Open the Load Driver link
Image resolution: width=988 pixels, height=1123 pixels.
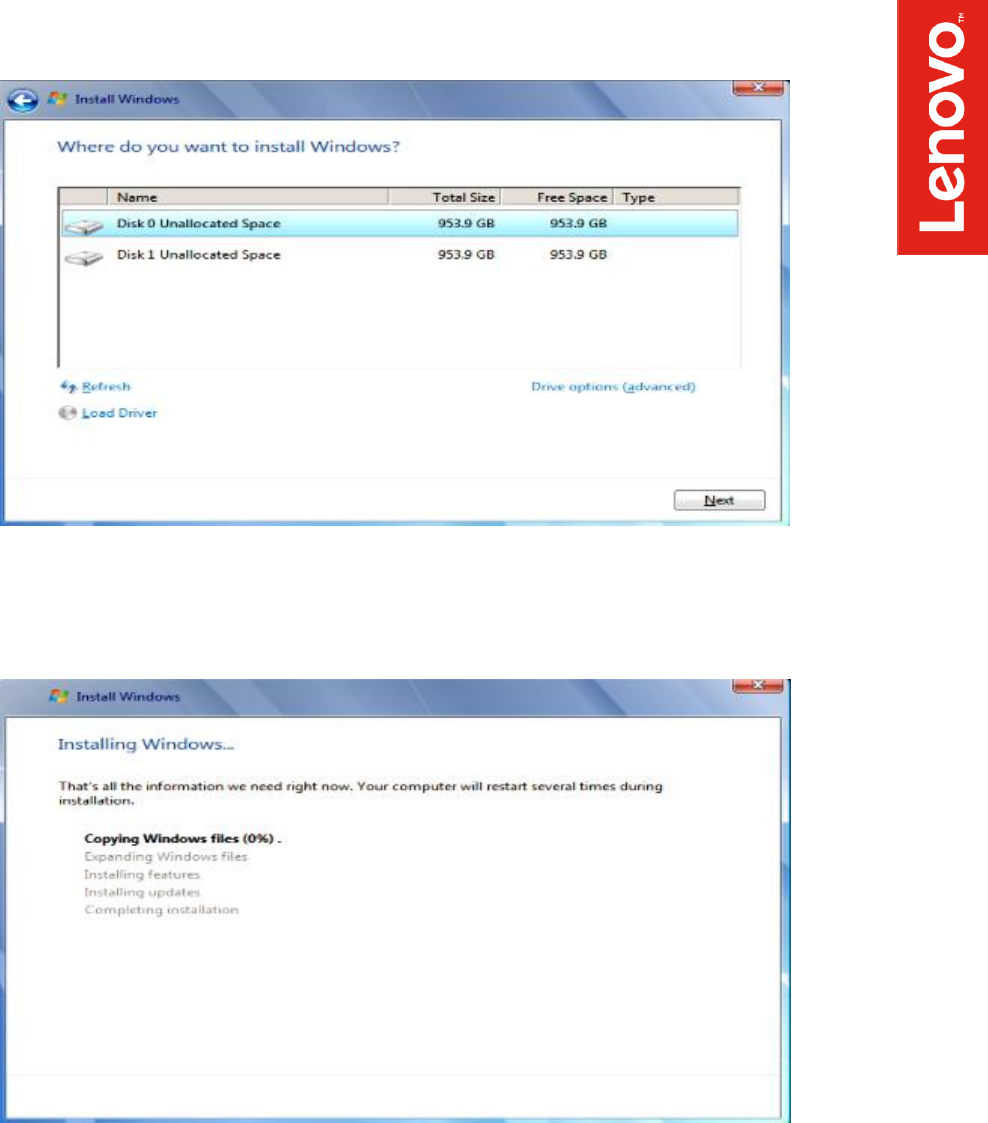pyautogui.click(x=119, y=413)
